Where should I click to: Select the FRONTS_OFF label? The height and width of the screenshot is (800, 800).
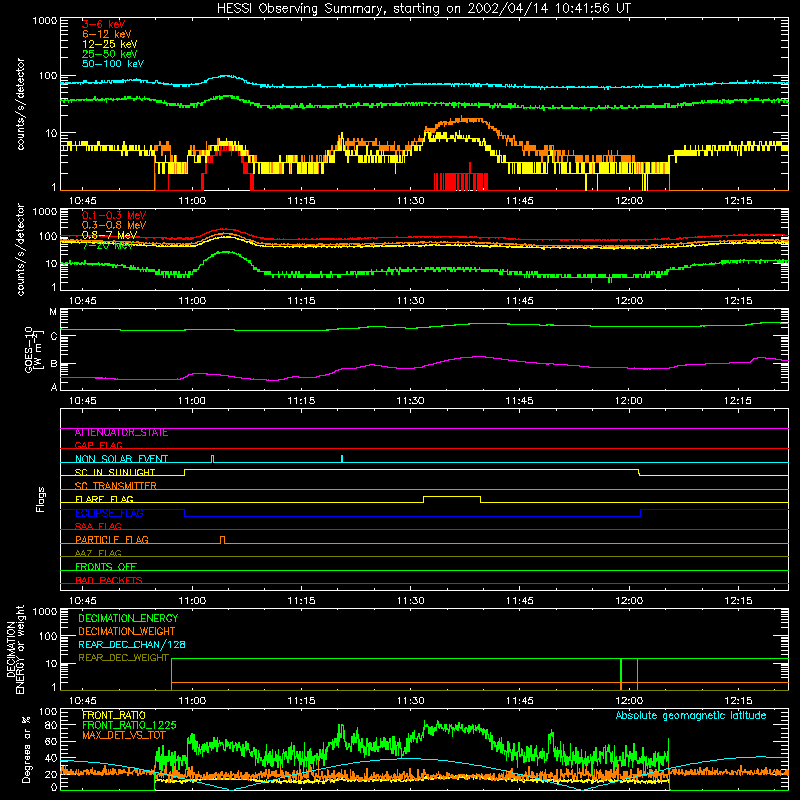coord(106,567)
